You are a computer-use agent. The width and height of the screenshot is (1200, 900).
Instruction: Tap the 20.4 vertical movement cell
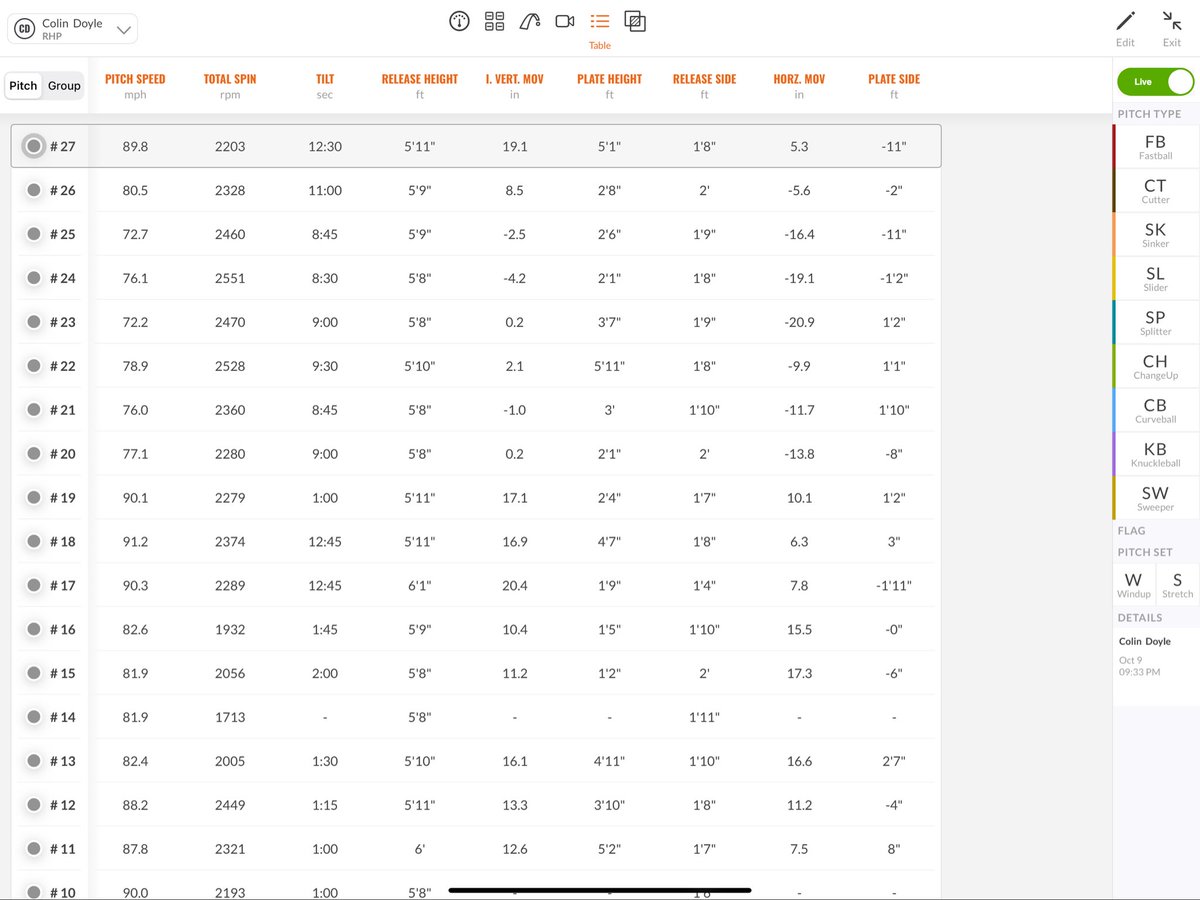coord(515,585)
